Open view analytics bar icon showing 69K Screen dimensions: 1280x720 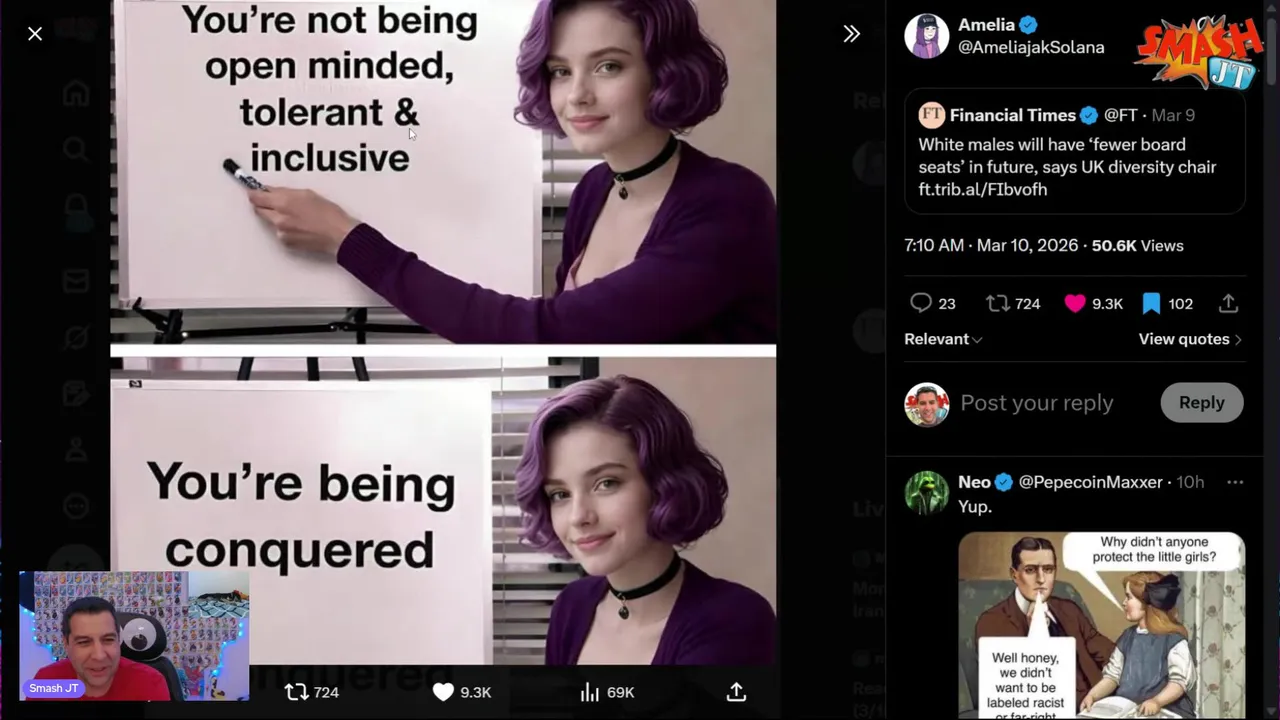point(590,692)
